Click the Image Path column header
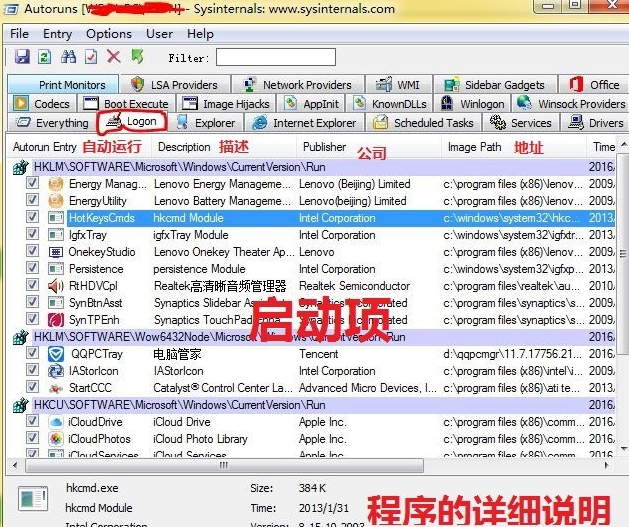This screenshot has width=629, height=527. tap(514, 147)
